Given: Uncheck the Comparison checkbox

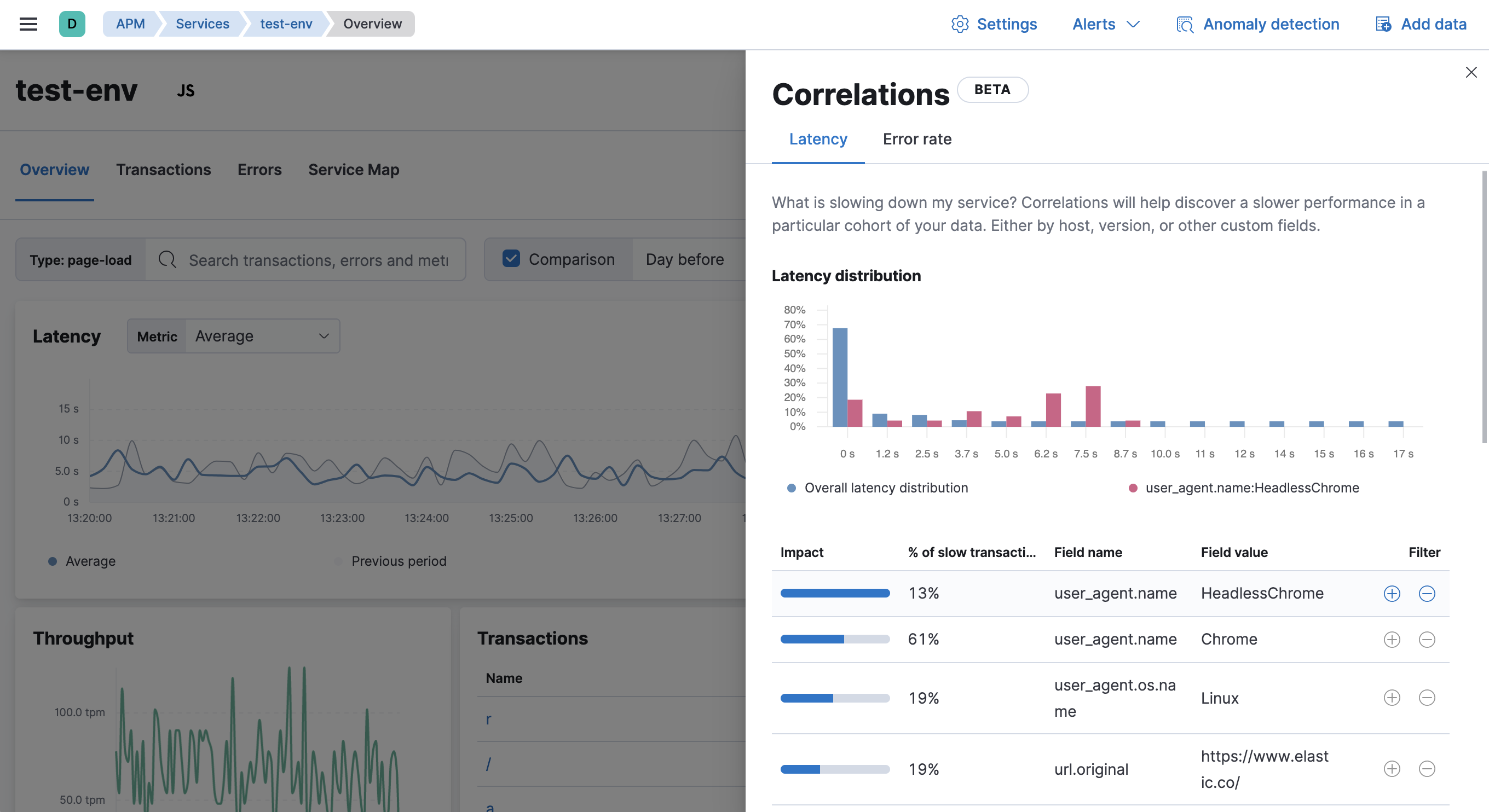Looking at the screenshot, I should coord(511,259).
